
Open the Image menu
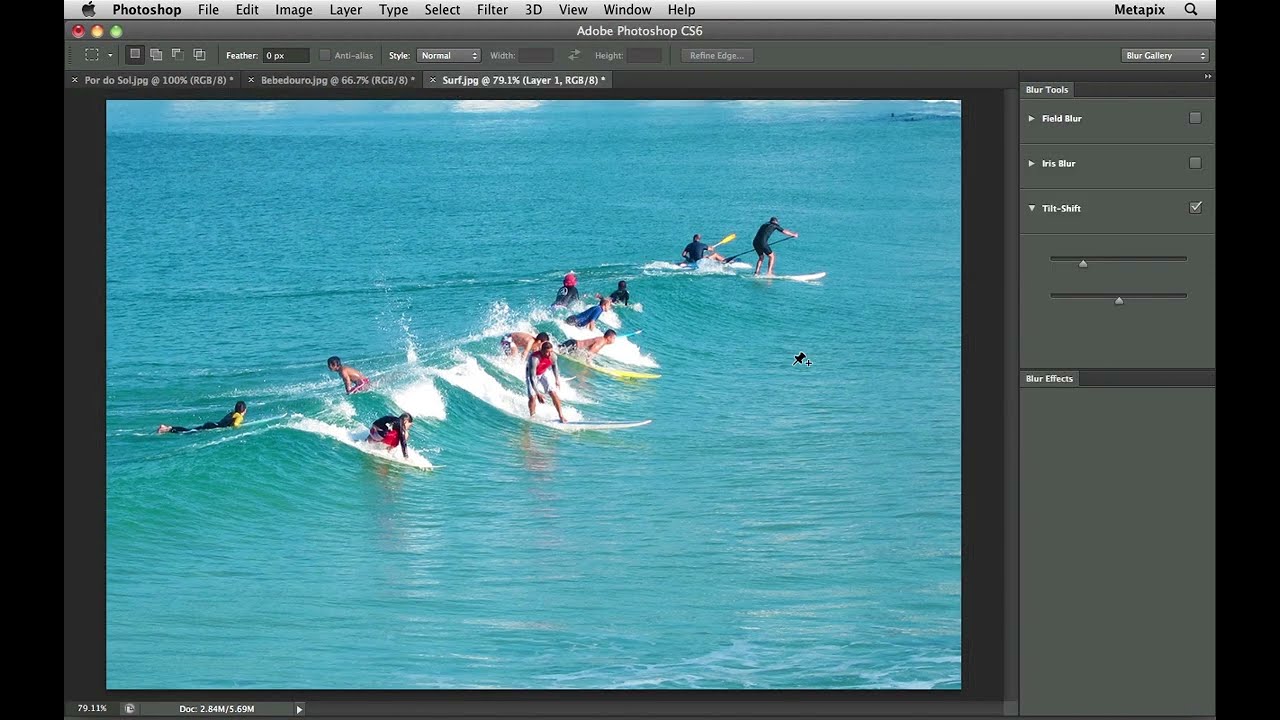294,10
